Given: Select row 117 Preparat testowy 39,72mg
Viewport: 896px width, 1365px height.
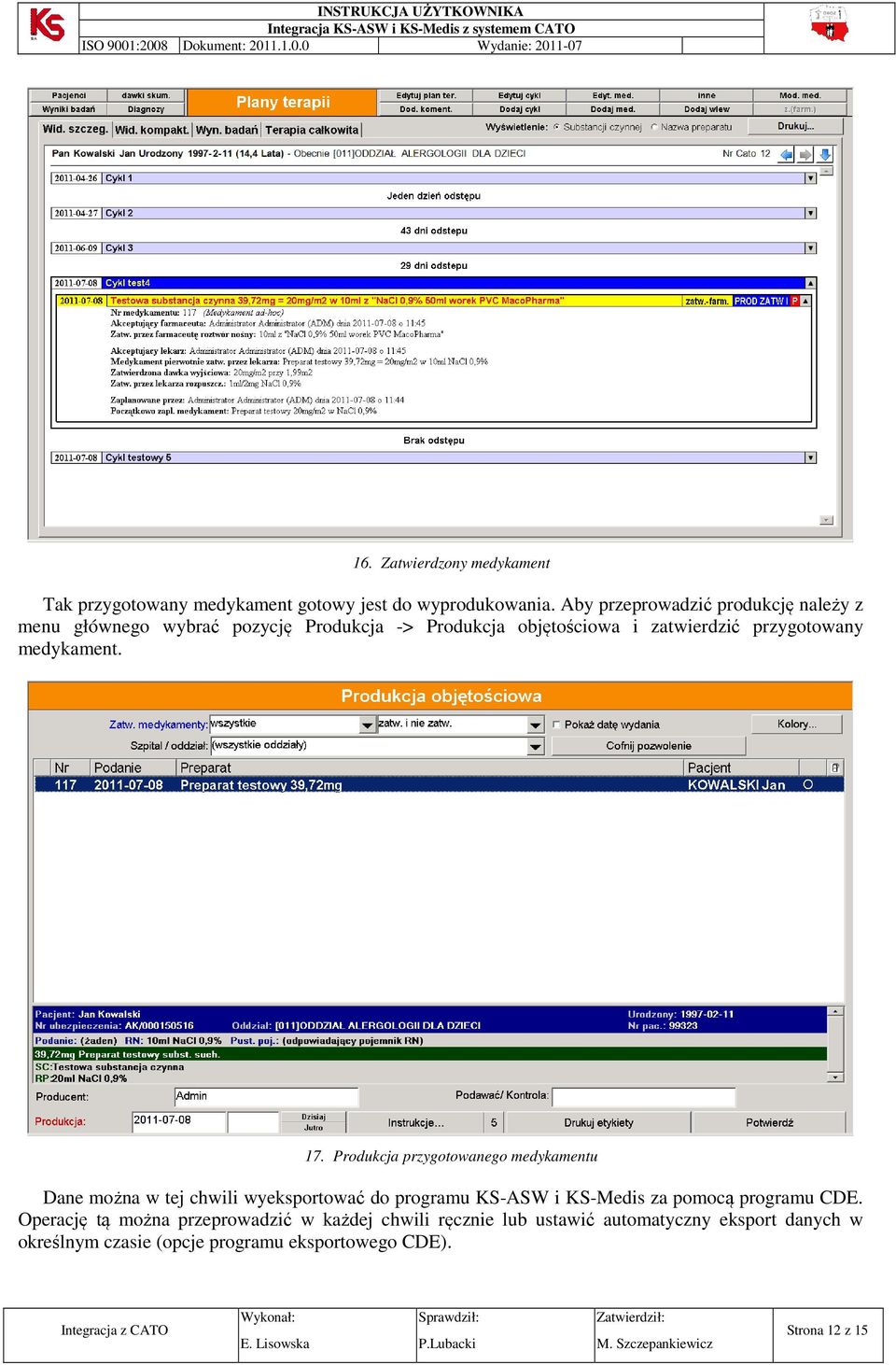Looking at the screenshot, I should coord(439,784).
